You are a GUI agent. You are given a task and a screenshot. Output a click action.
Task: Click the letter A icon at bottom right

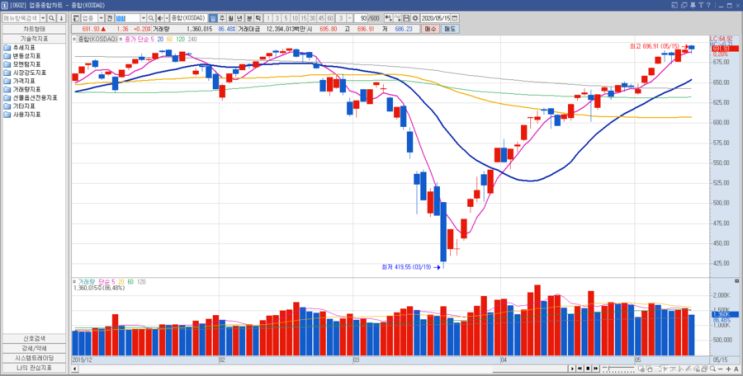pos(736,368)
